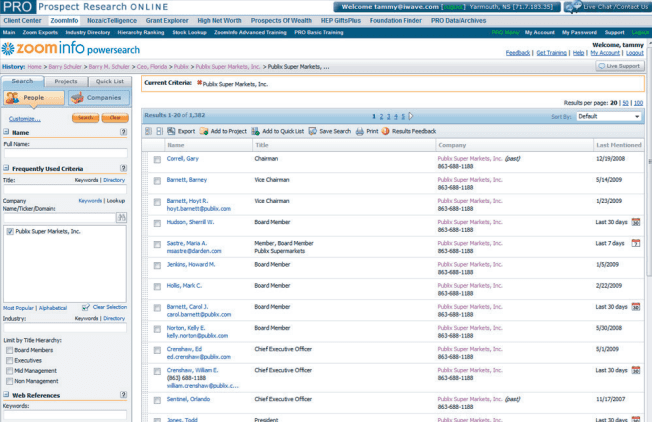Click the ZoomInfo powersearch logo
Viewport: 652px width, 422px height.
click(71, 49)
